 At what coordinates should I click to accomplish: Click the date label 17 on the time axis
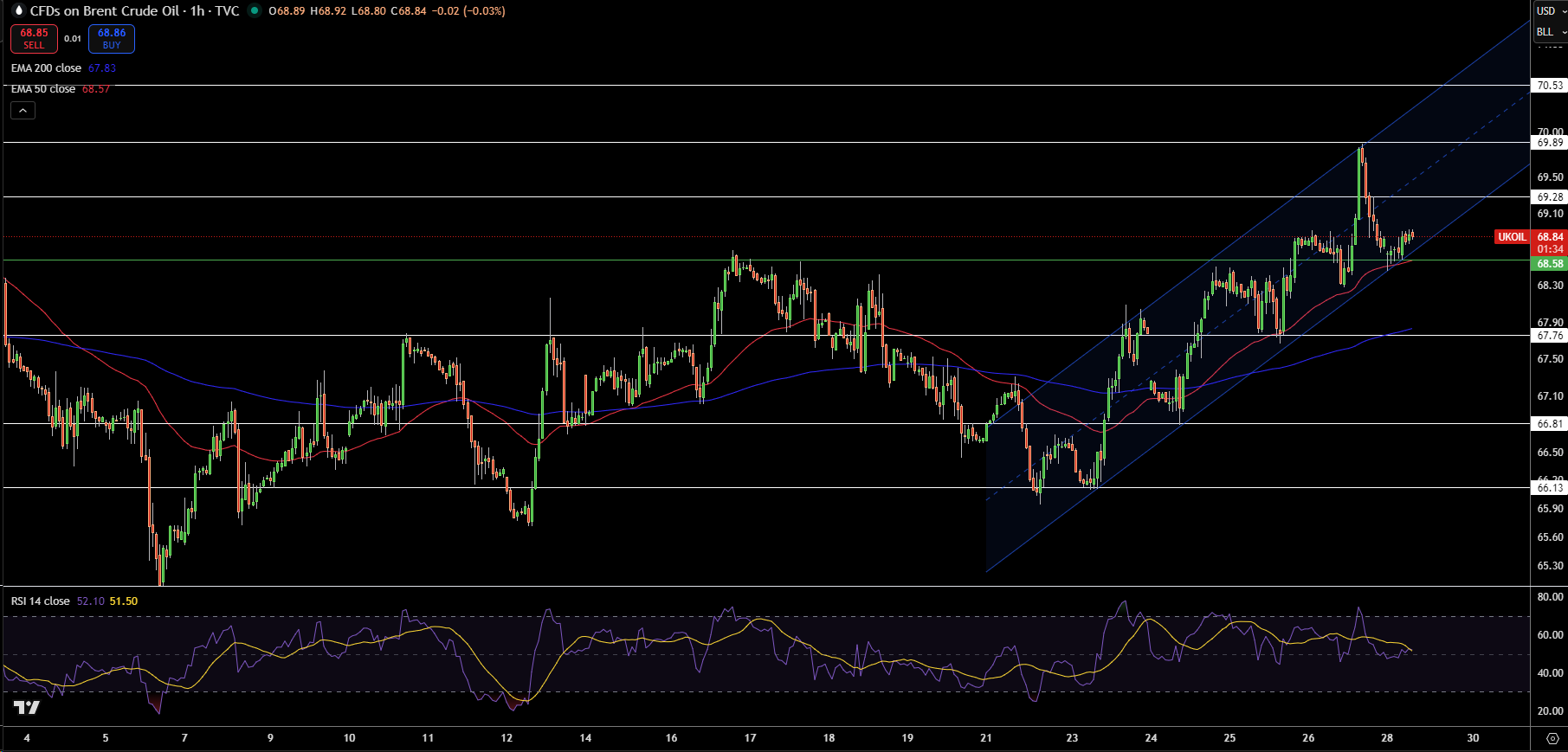pos(750,738)
